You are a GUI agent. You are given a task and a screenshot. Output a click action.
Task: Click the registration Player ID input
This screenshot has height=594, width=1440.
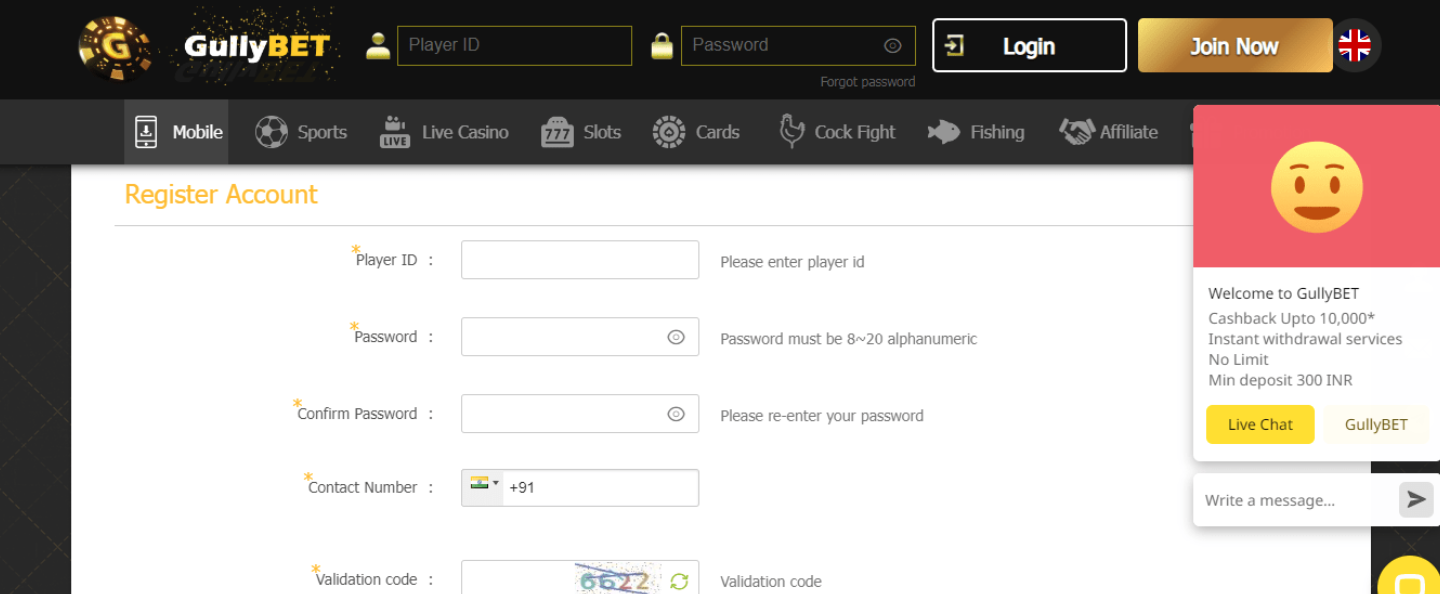coord(580,260)
